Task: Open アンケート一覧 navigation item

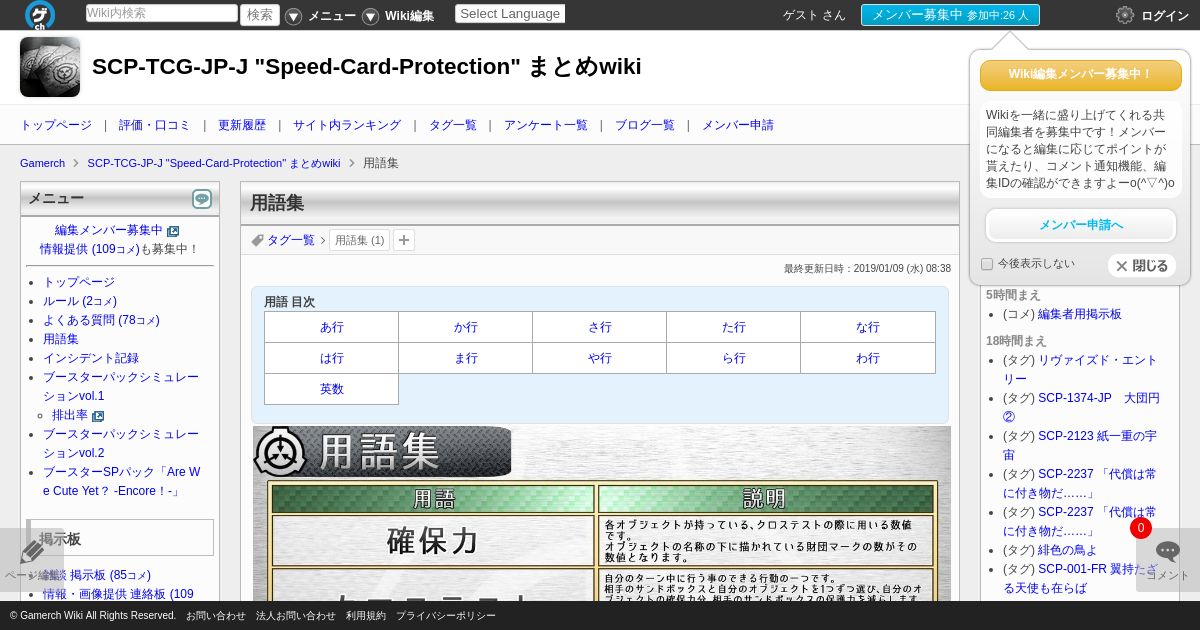Action: [x=546, y=125]
